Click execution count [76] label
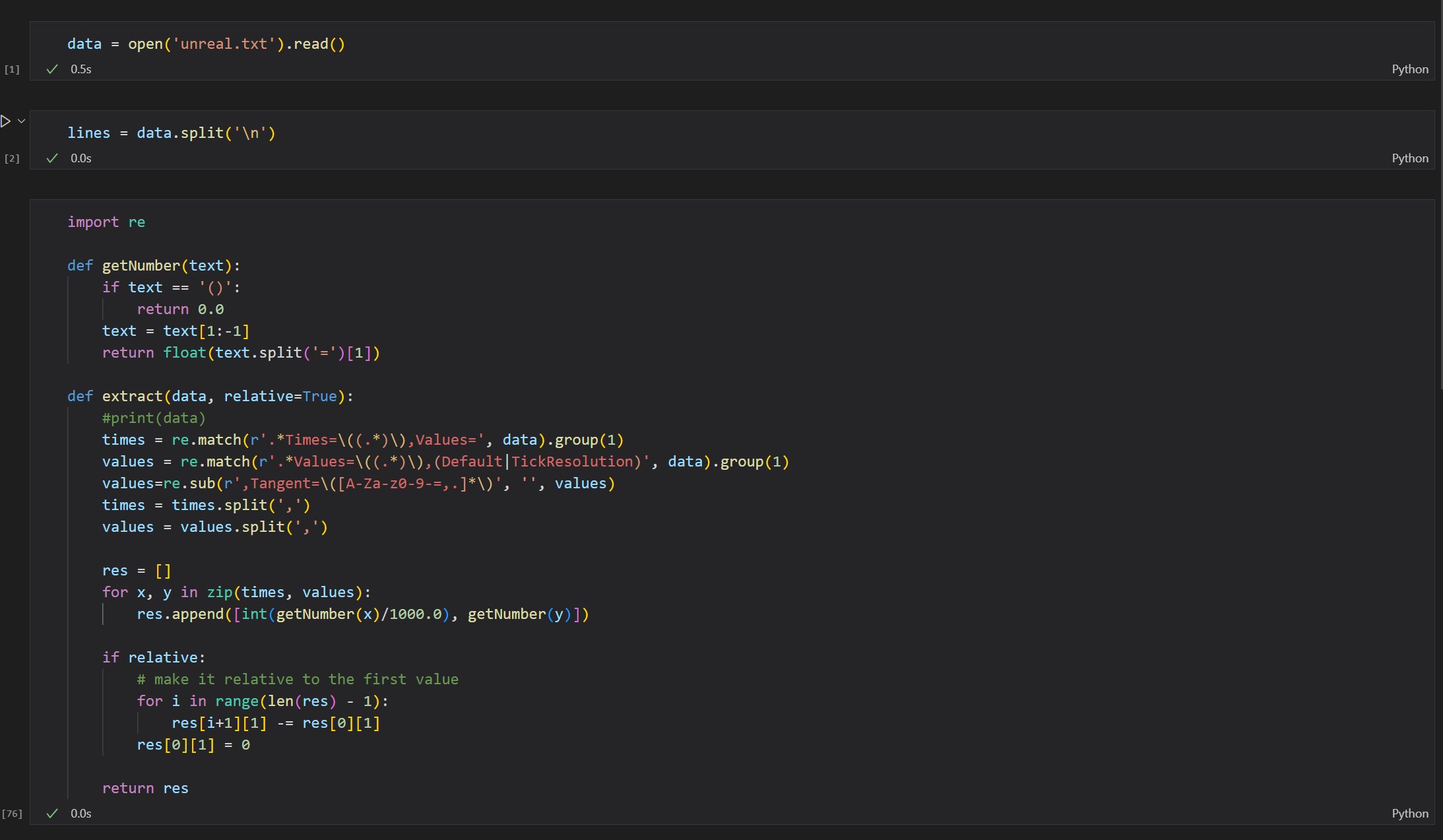Screen dimensions: 1443x840 point(12,814)
